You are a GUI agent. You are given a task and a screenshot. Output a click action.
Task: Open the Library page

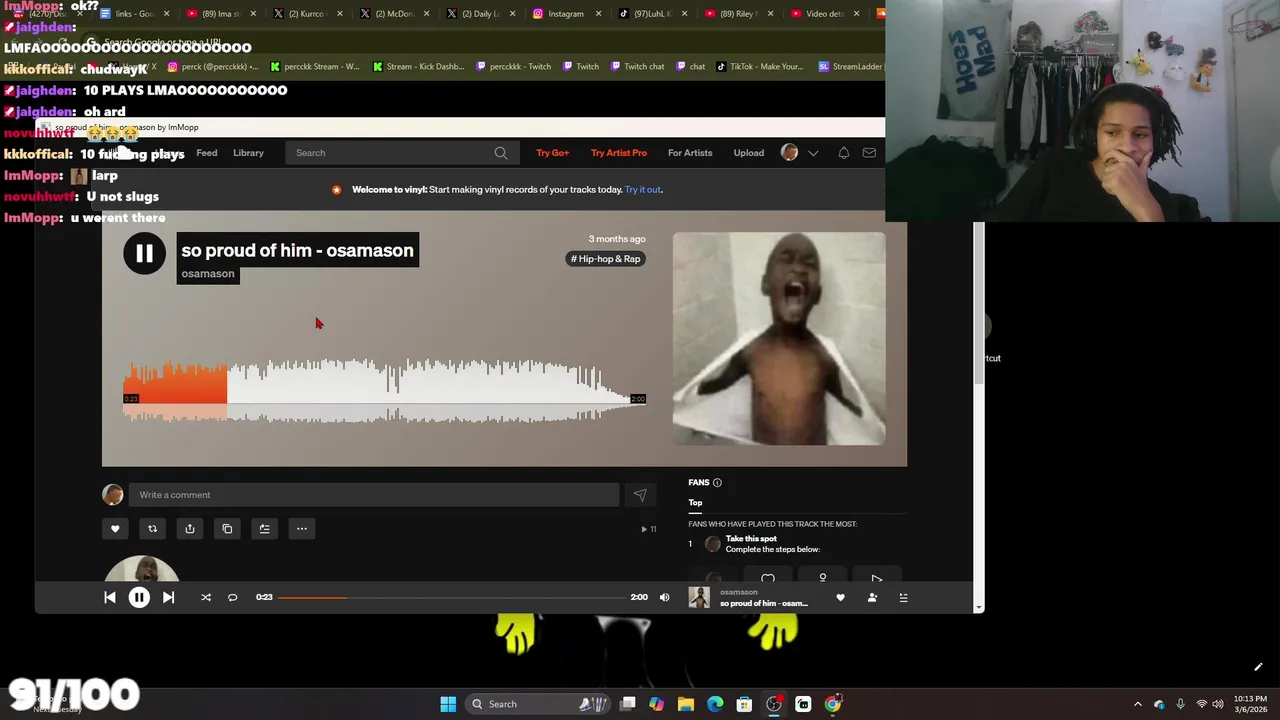(248, 153)
